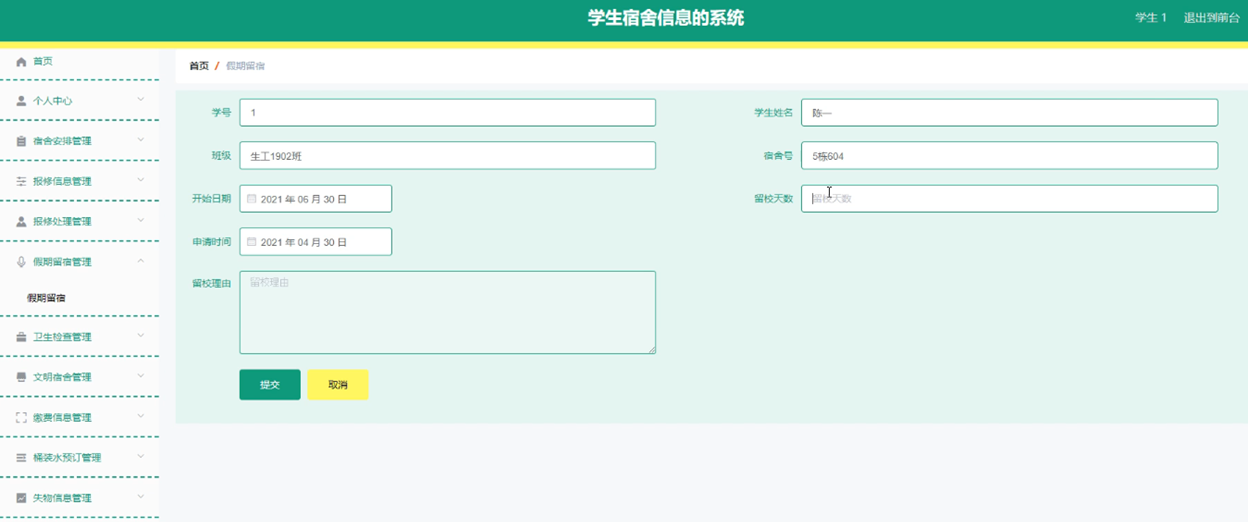Viewport: 1250px width, 522px height.
Task: Click the green 提交 button
Action: (x=270, y=385)
